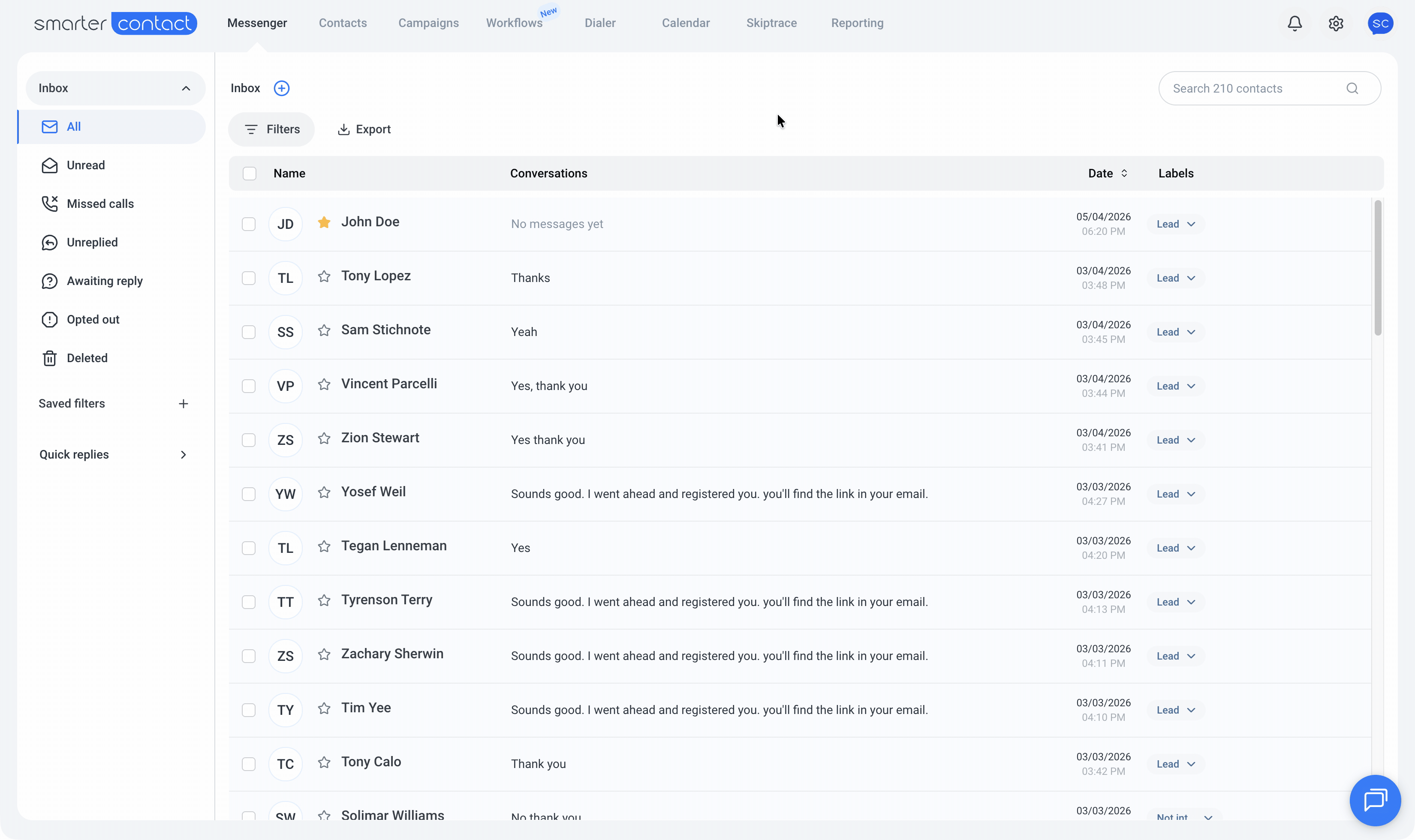Check the Sam Stichnote row checkbox
Screen dimensions: 1415x840
click(249, 332)
